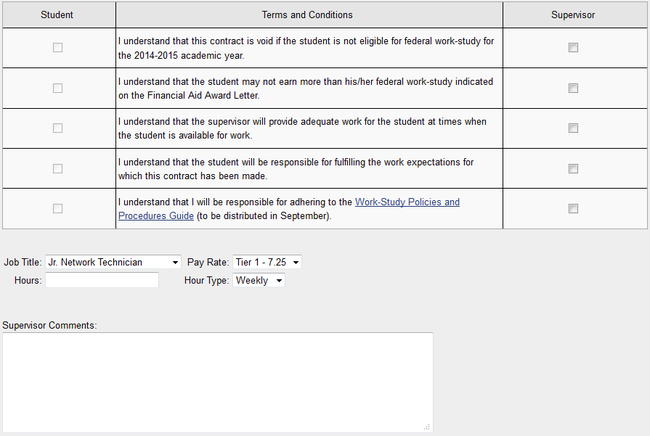Image resolution: width=650 pixels, height=436 pixels.
Task: Check Student box for contract void term
Action: (x=58, y=48)
